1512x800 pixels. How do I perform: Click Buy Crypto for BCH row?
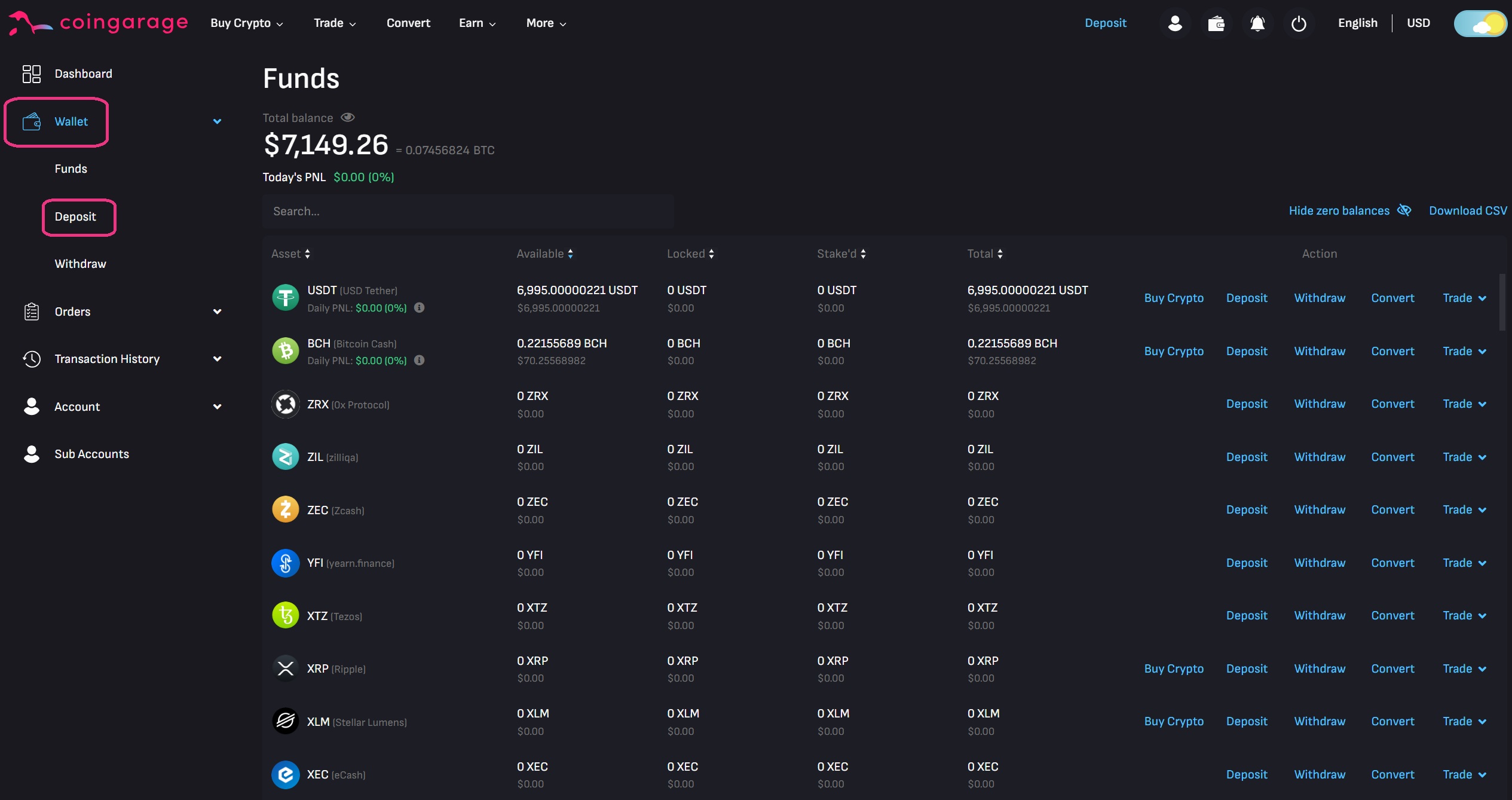(x=1174, y=351)
